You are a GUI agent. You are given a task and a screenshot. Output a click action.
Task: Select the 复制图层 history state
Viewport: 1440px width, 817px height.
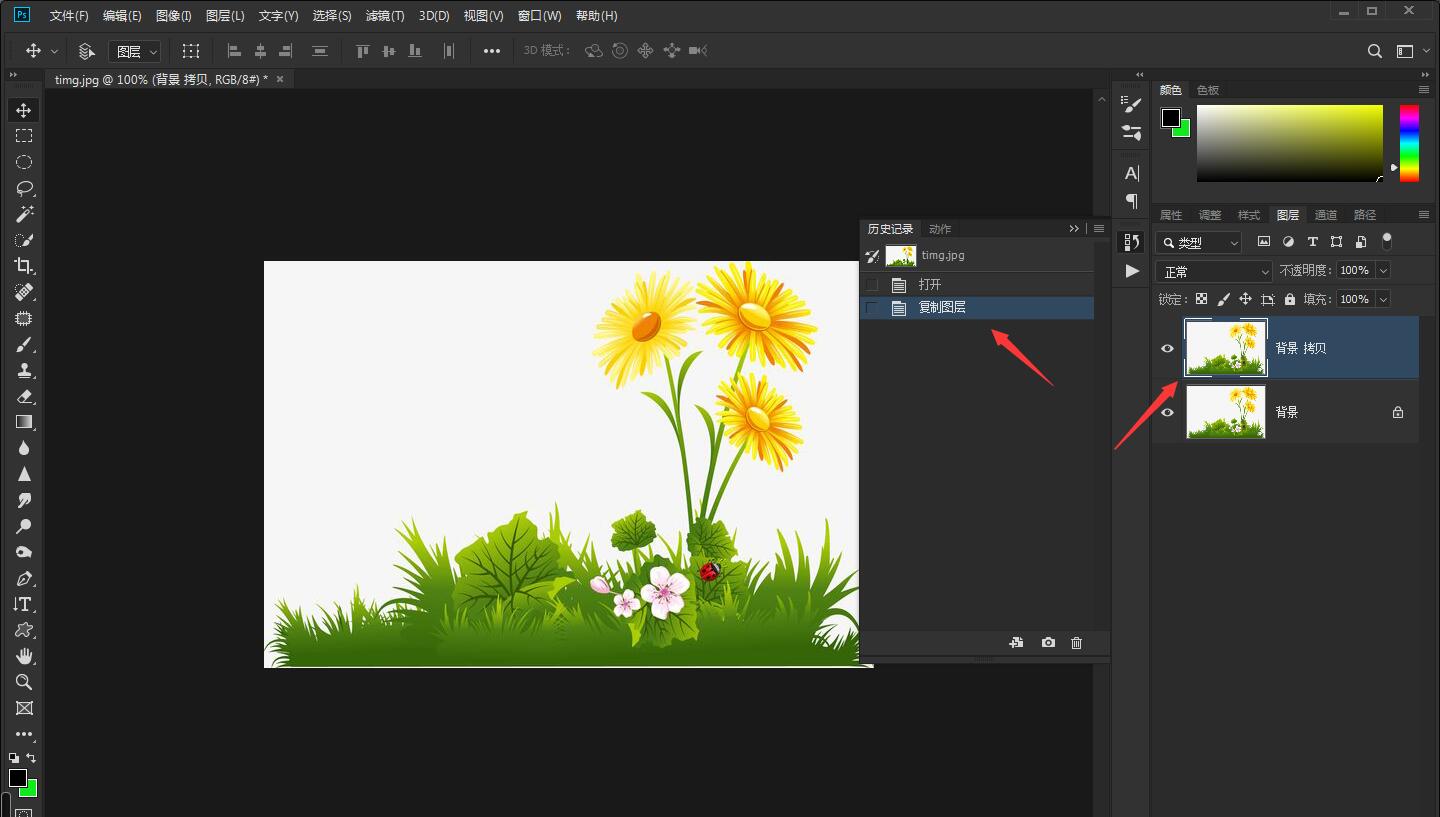[942, 308]
